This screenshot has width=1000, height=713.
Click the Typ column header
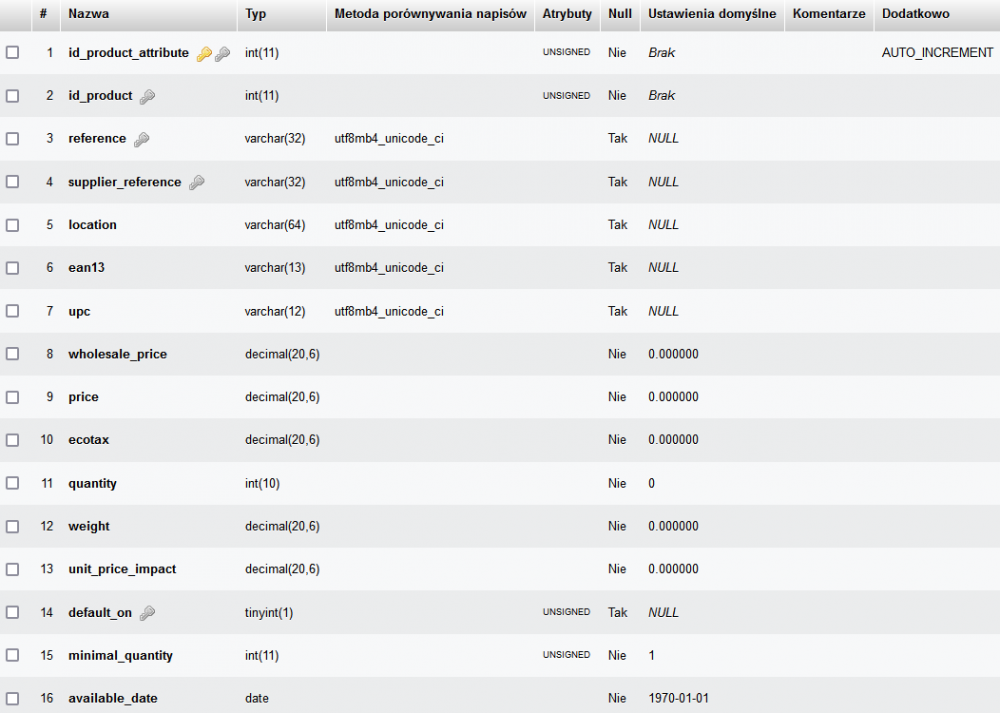point(256,14)
